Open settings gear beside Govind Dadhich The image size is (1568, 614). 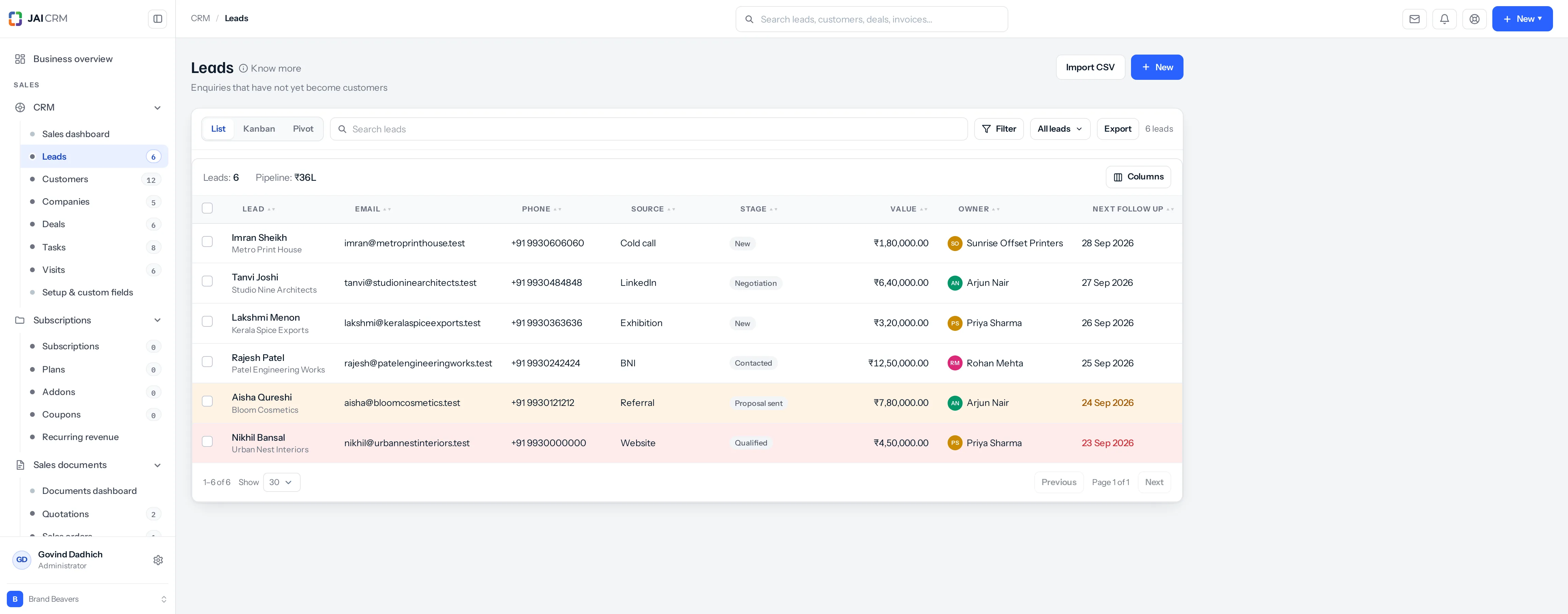158,560
